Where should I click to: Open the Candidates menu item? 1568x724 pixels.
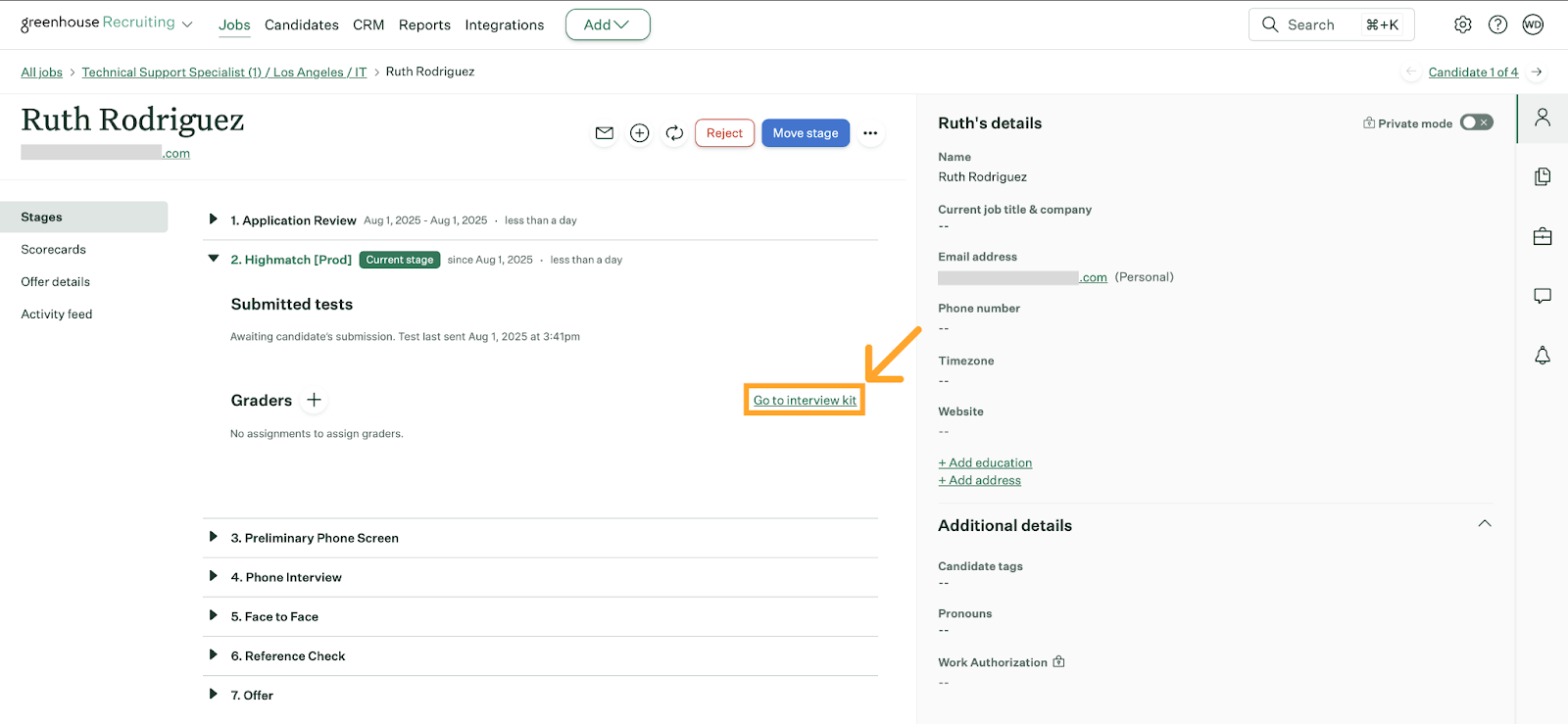[x=301, y=24]
